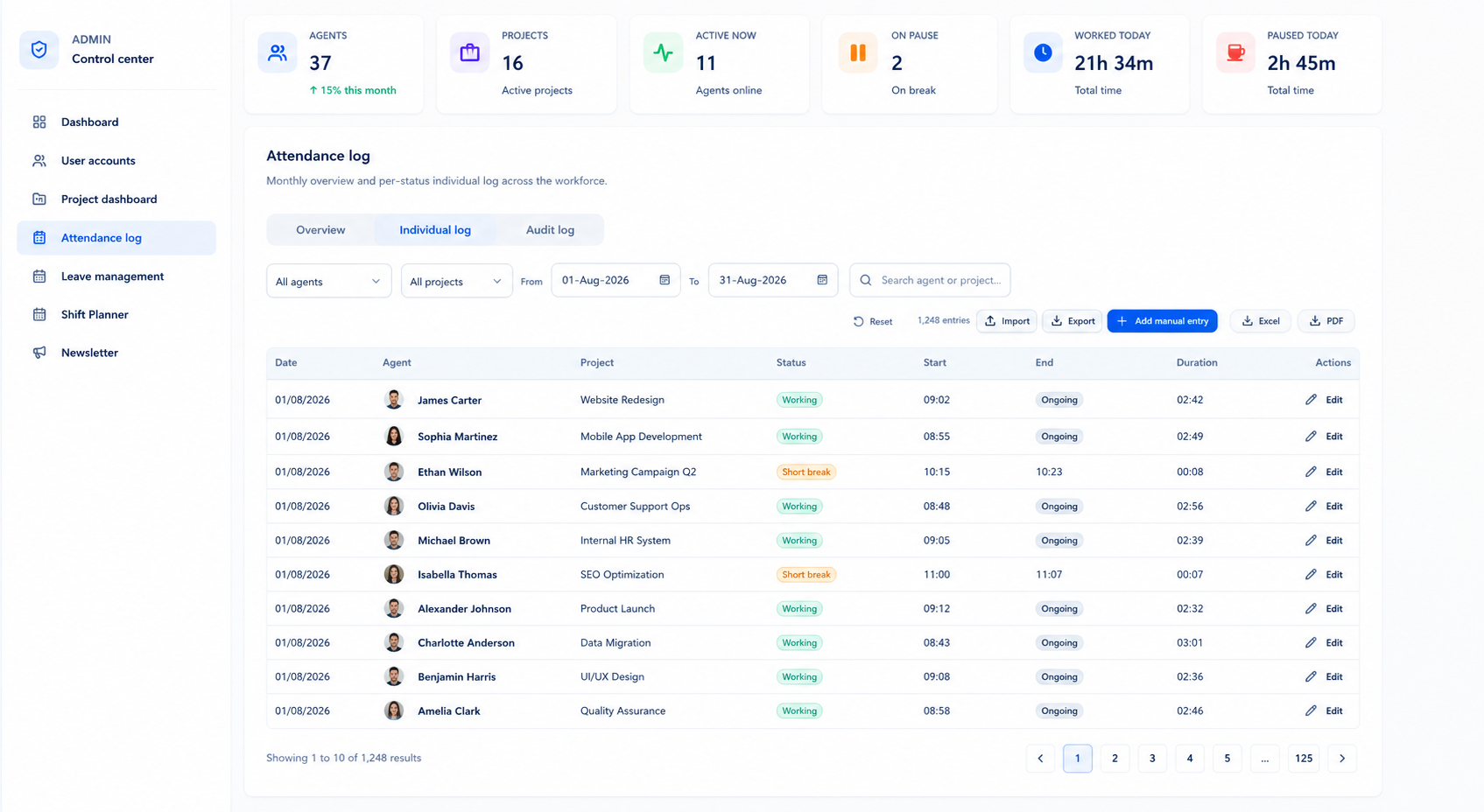This screenshot has height=812, width=1484.
Task: Go to next page with right chevron
Action: pos(1342,759)
